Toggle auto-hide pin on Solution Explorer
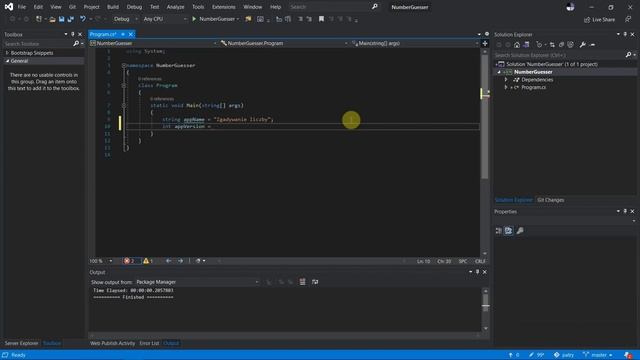The image size is (640, 360). pos(625,34)
